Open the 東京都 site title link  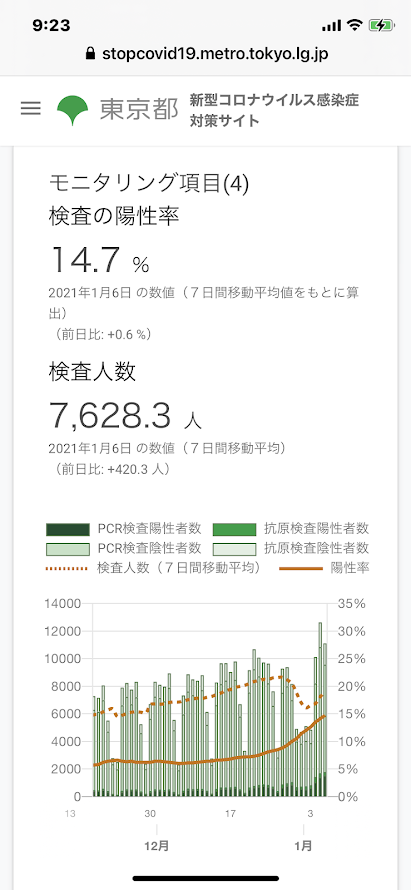139,110
